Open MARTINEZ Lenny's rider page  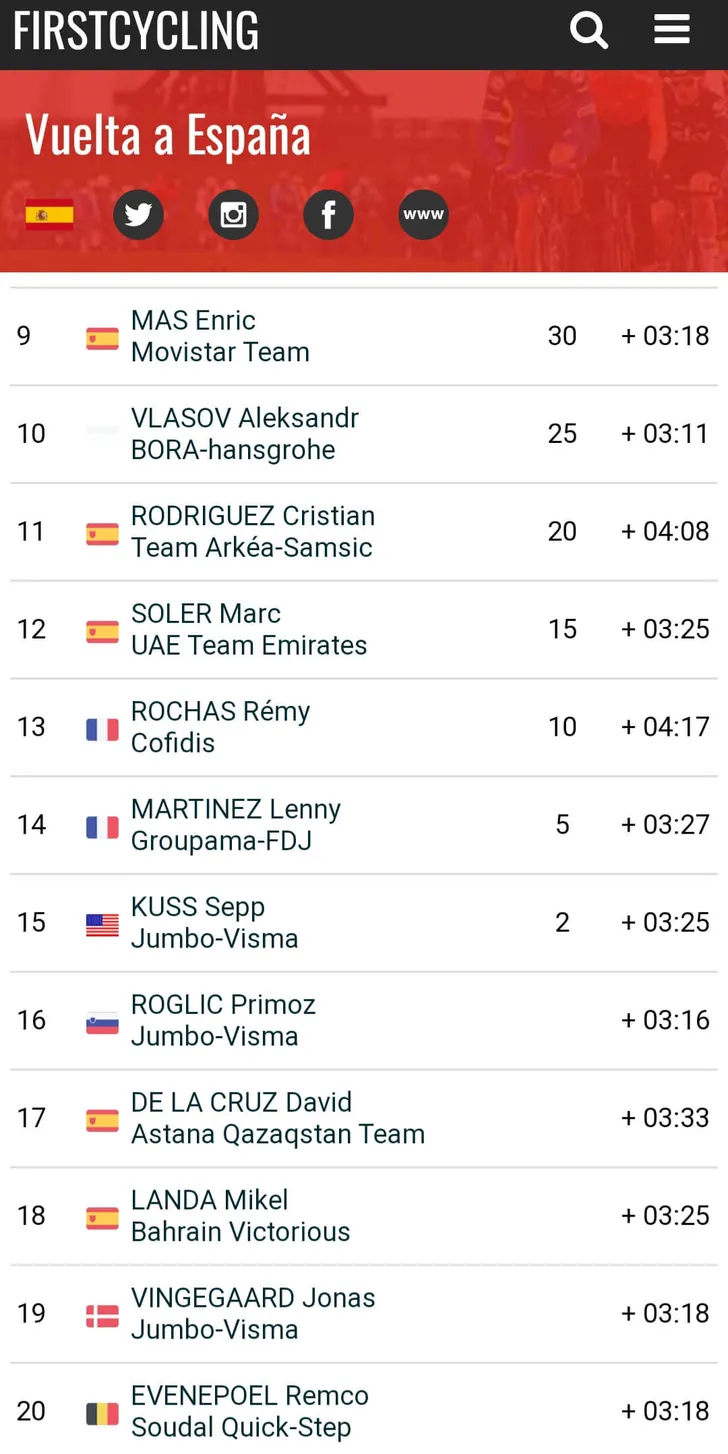tap(236, 809)
